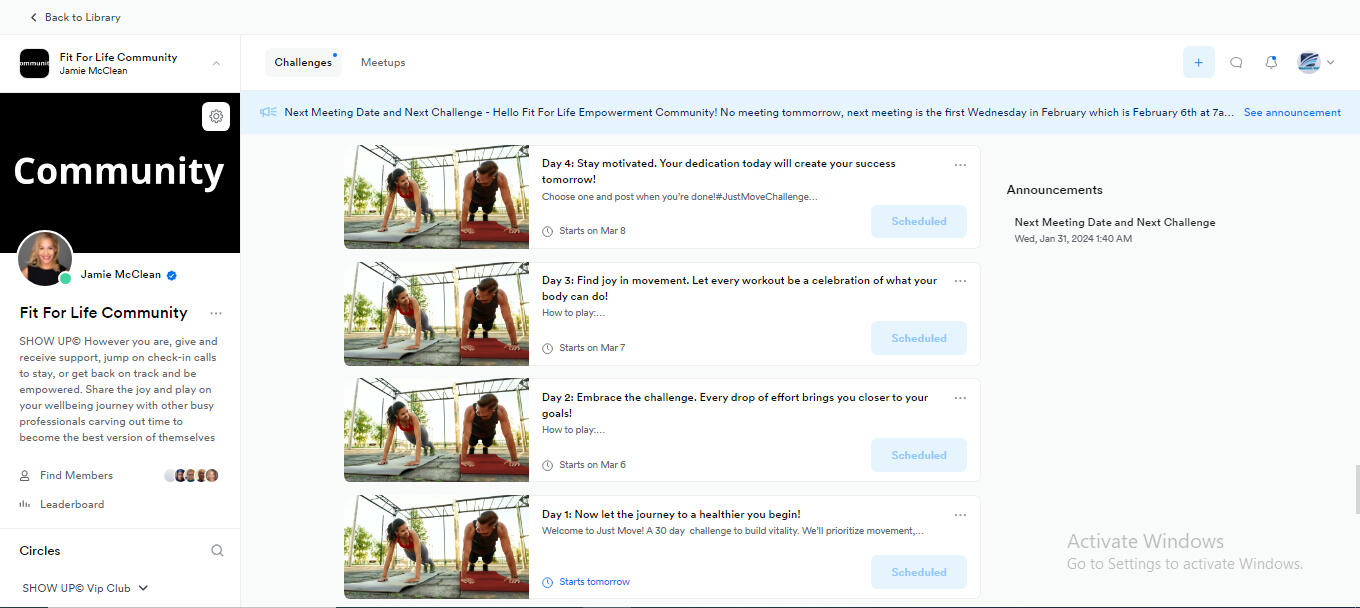This screenshot has width=1360, height=608.
Task: Click the Scheduled button for Day 3 challenge
Action: 918,338
